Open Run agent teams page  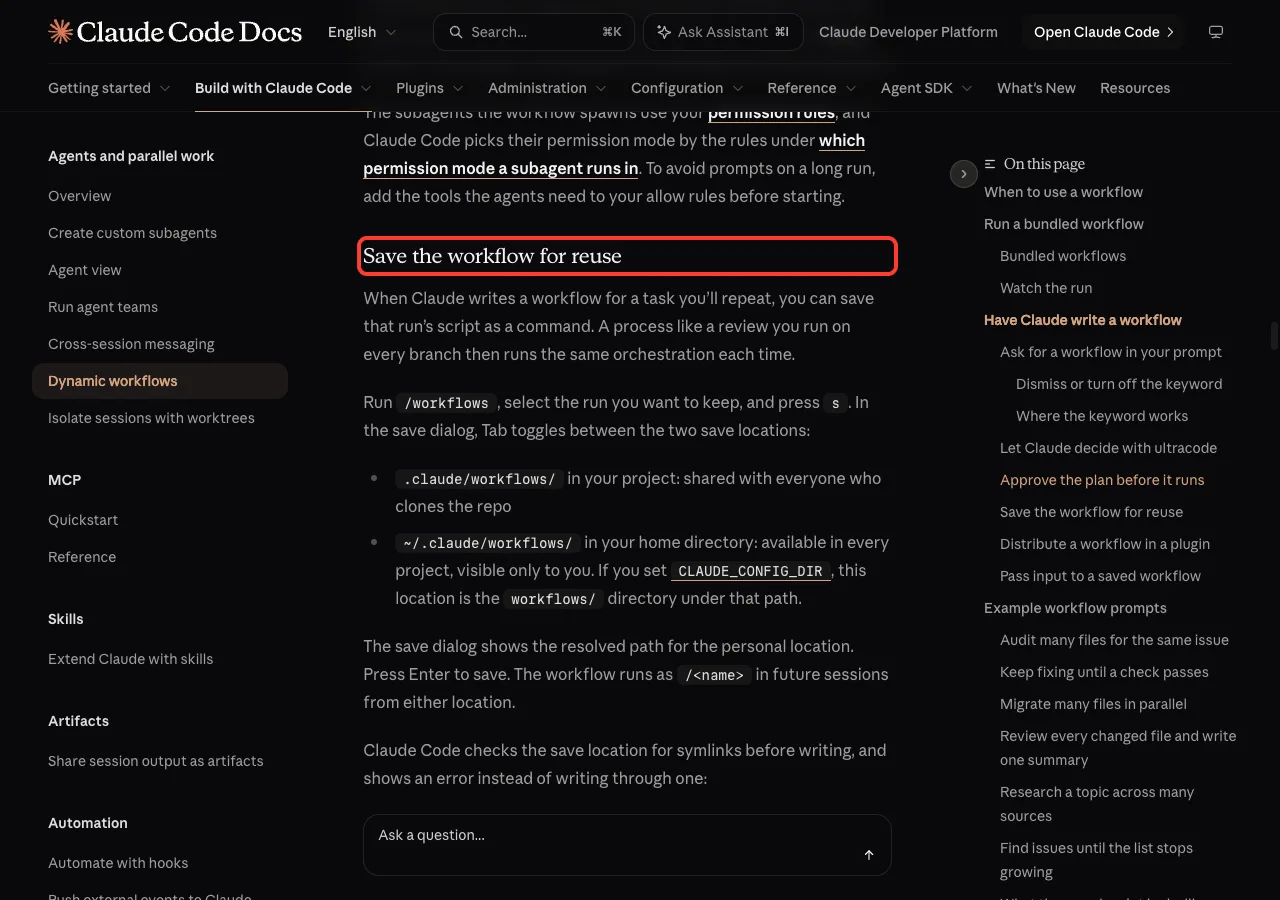pyautogui.click(x=103, y=307)
